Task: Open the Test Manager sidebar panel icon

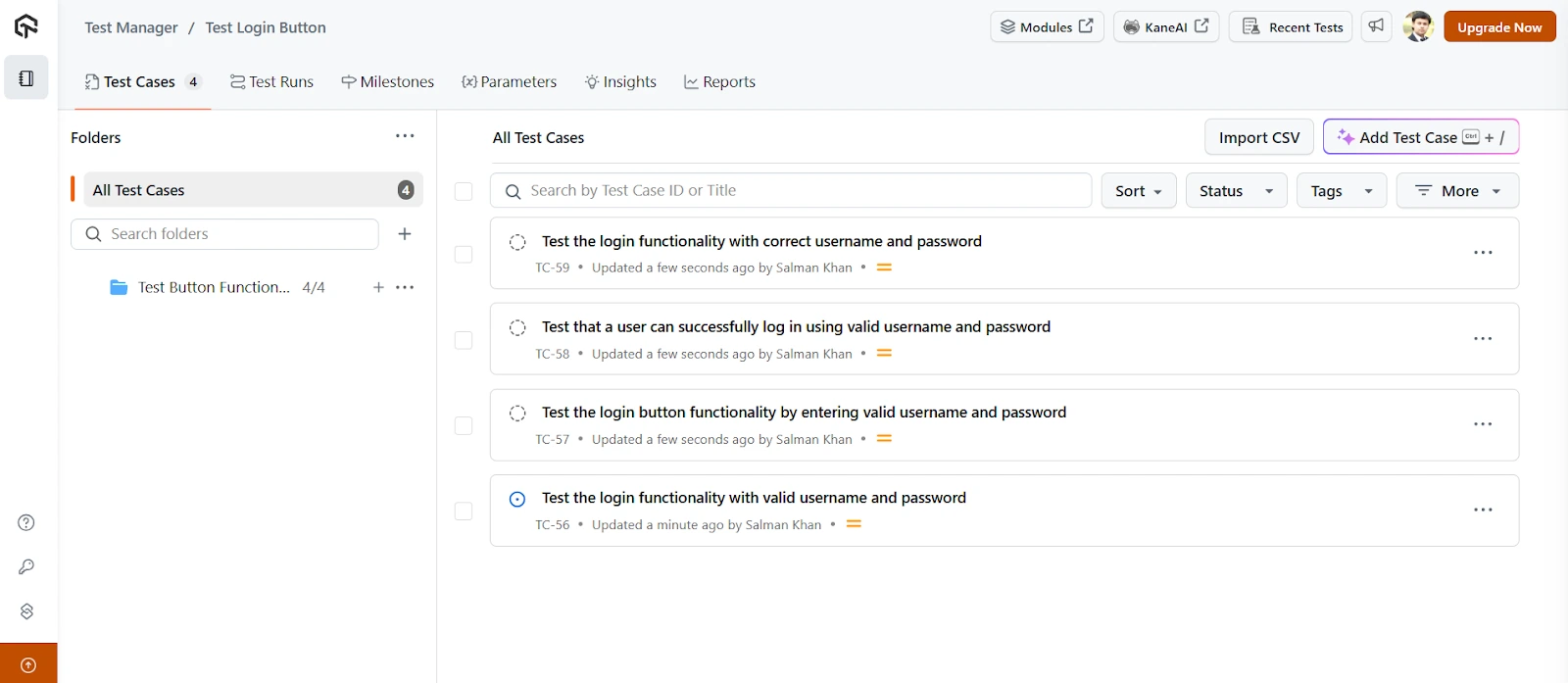Action: tap(25, 77)
